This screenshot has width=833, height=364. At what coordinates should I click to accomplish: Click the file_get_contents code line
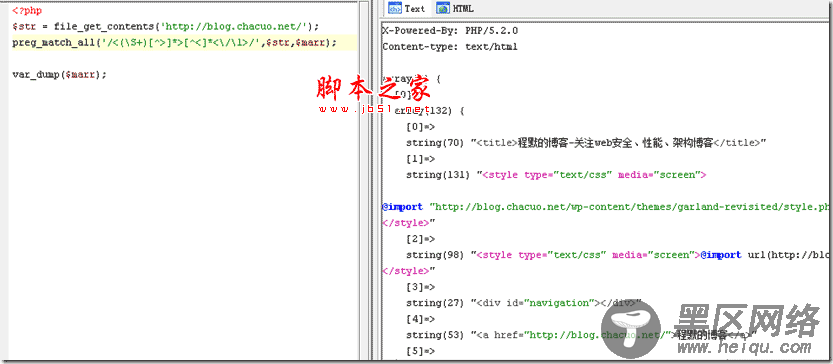[x=165, y=27]
